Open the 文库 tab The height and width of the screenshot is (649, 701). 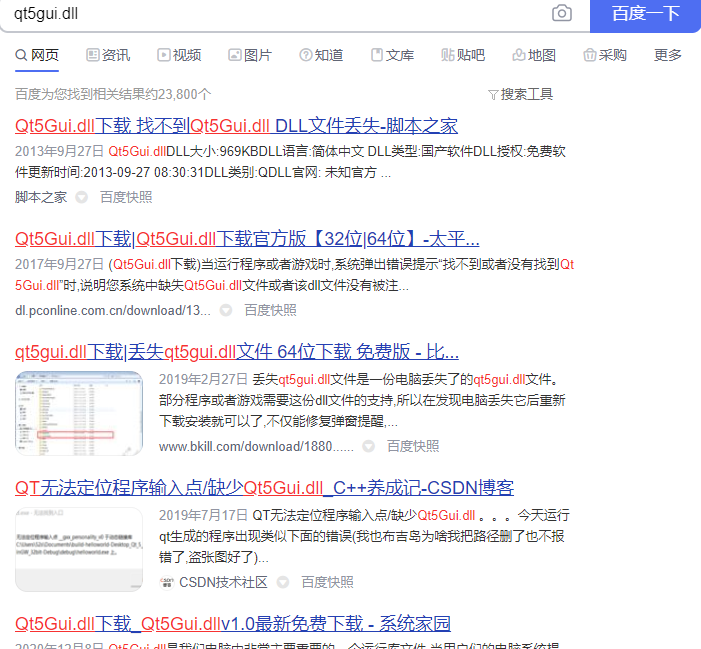click(392, 55)
